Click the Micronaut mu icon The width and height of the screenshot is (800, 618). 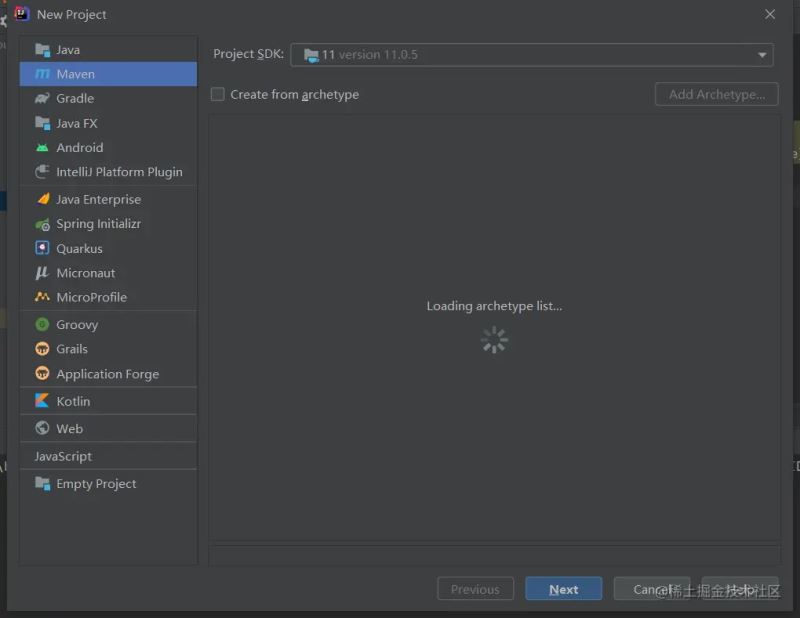click(42, 273)
